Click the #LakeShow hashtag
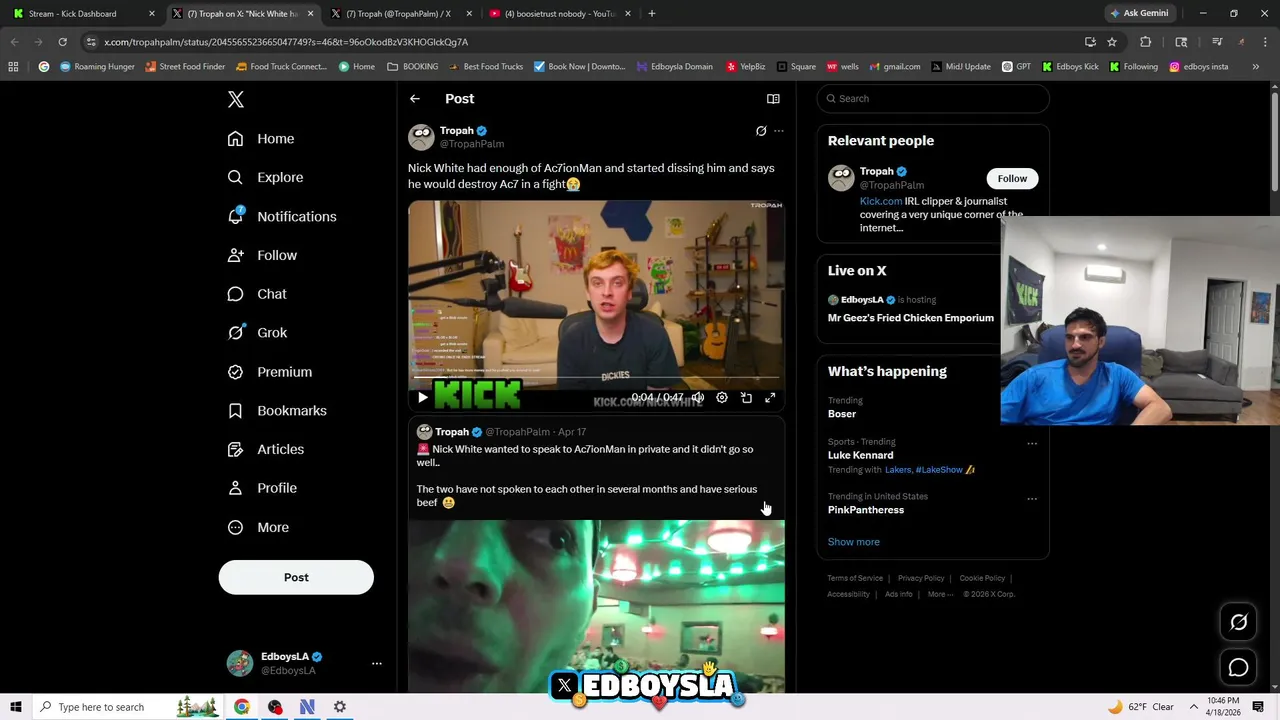 [939, 470]
